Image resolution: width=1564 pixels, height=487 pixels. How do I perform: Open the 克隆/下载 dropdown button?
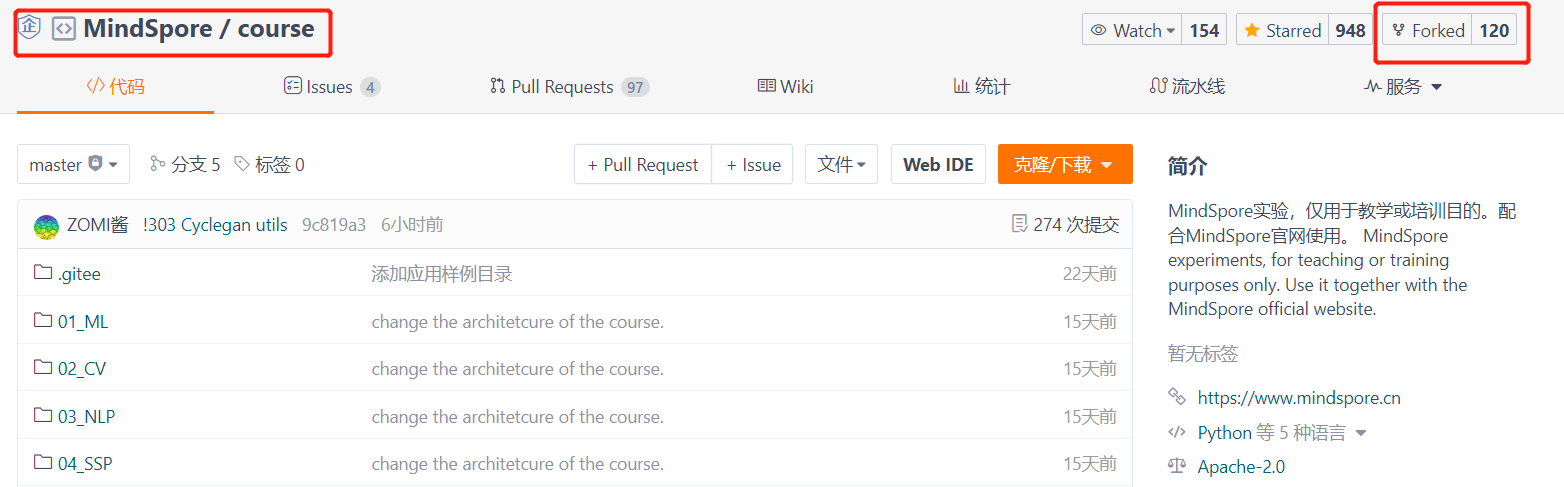click(x=1065, y=164)
